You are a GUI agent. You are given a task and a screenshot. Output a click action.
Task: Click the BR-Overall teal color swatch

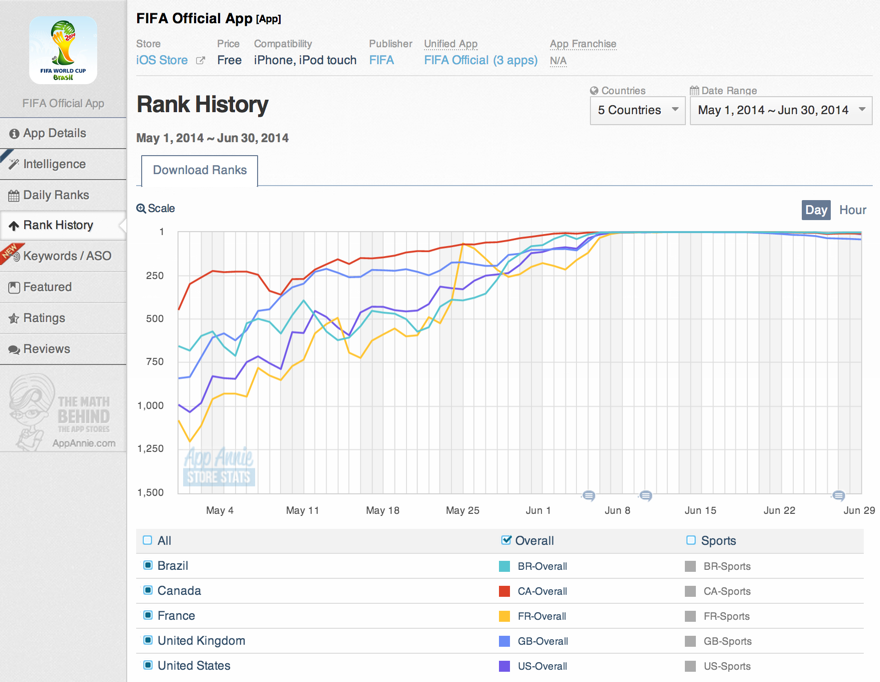tap(505, 566)
